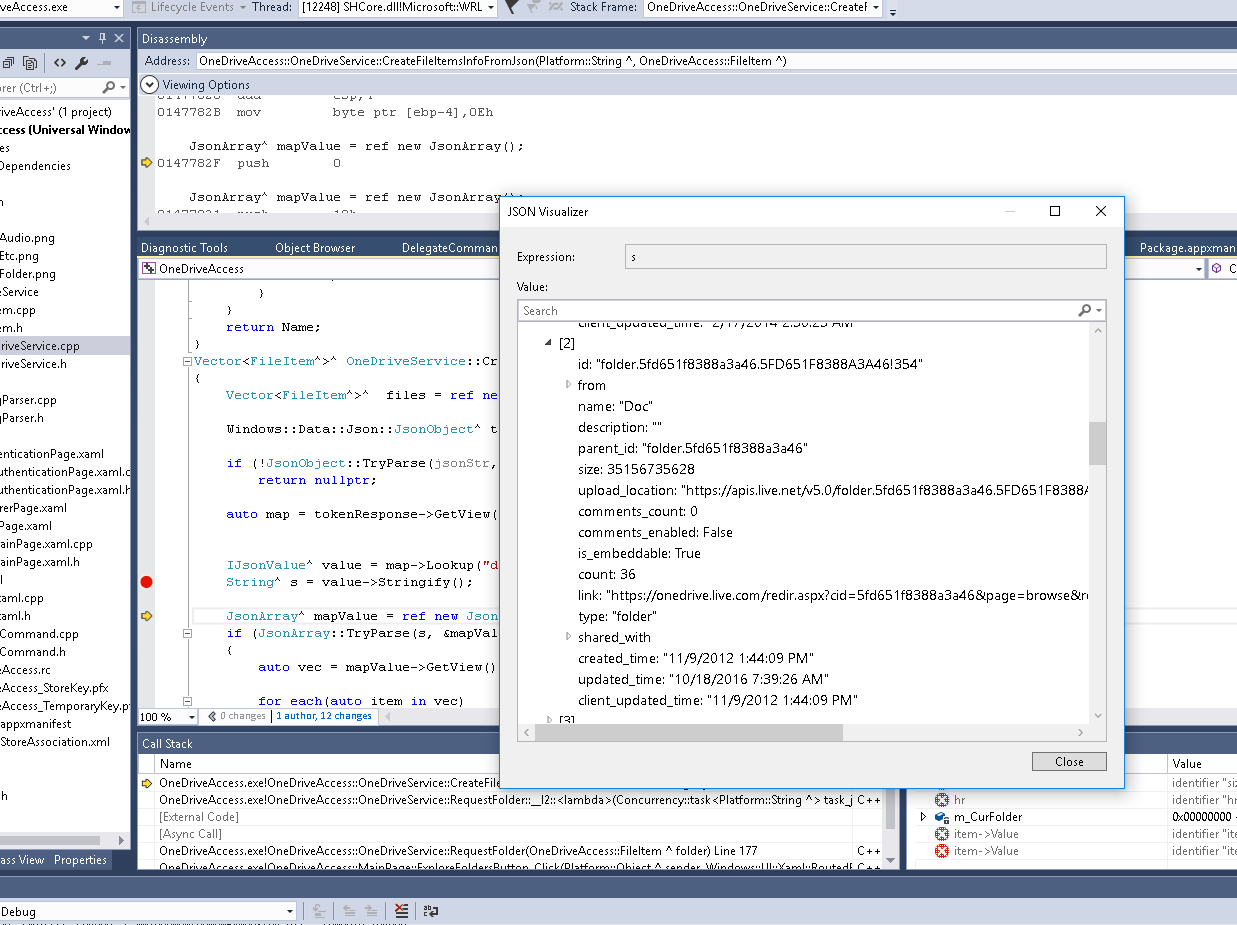Click the red breakpoint marker in the editor margin

(x=147, y=582)
